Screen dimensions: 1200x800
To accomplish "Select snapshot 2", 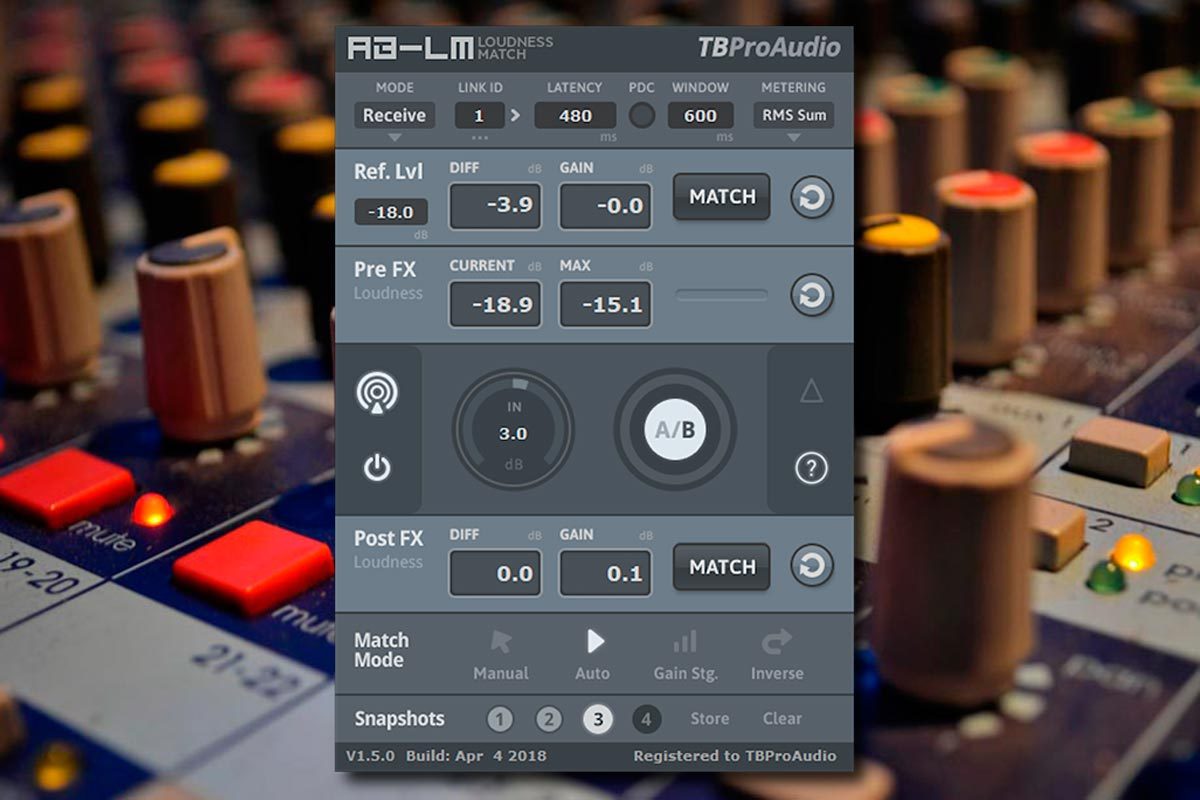I will [x=549, y=718].
